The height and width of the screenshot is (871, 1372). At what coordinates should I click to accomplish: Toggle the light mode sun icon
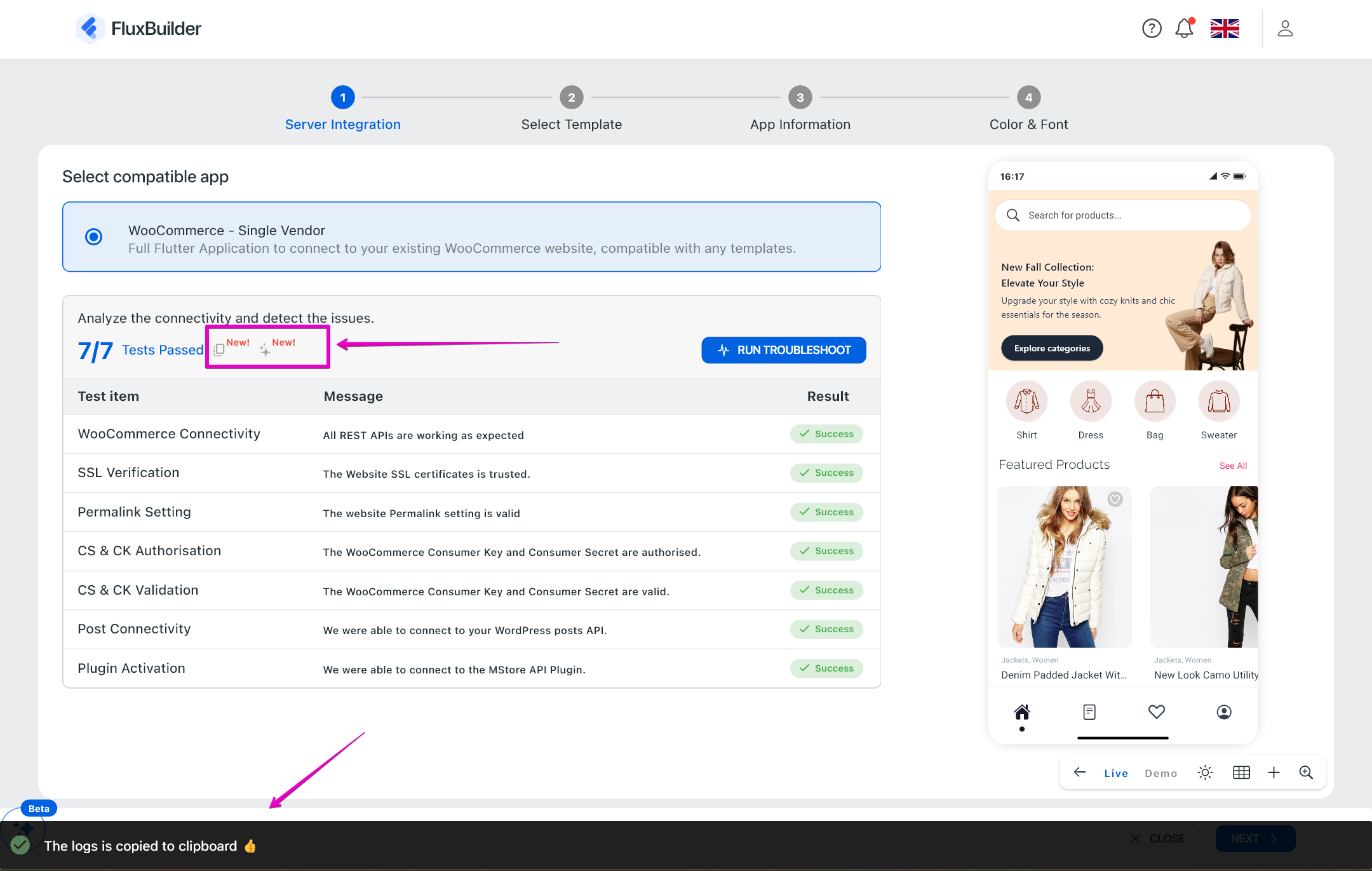[1205, 773]
